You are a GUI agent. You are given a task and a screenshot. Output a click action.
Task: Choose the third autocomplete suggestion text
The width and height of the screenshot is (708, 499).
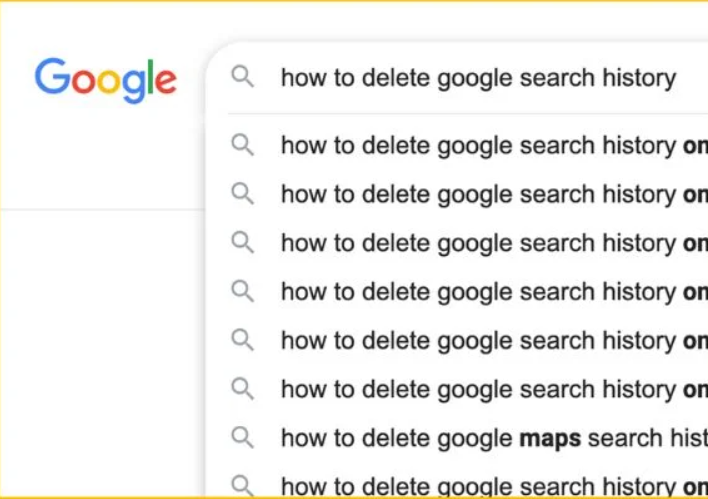[494, 243]
